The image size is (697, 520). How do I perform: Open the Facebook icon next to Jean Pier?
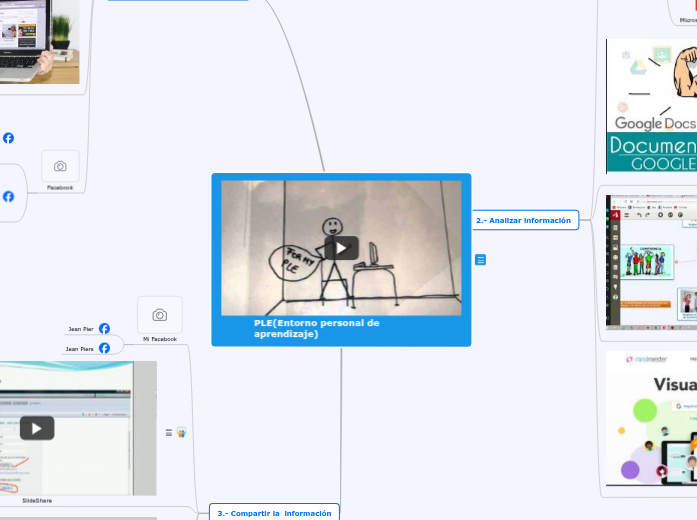[x=105, y=328]
